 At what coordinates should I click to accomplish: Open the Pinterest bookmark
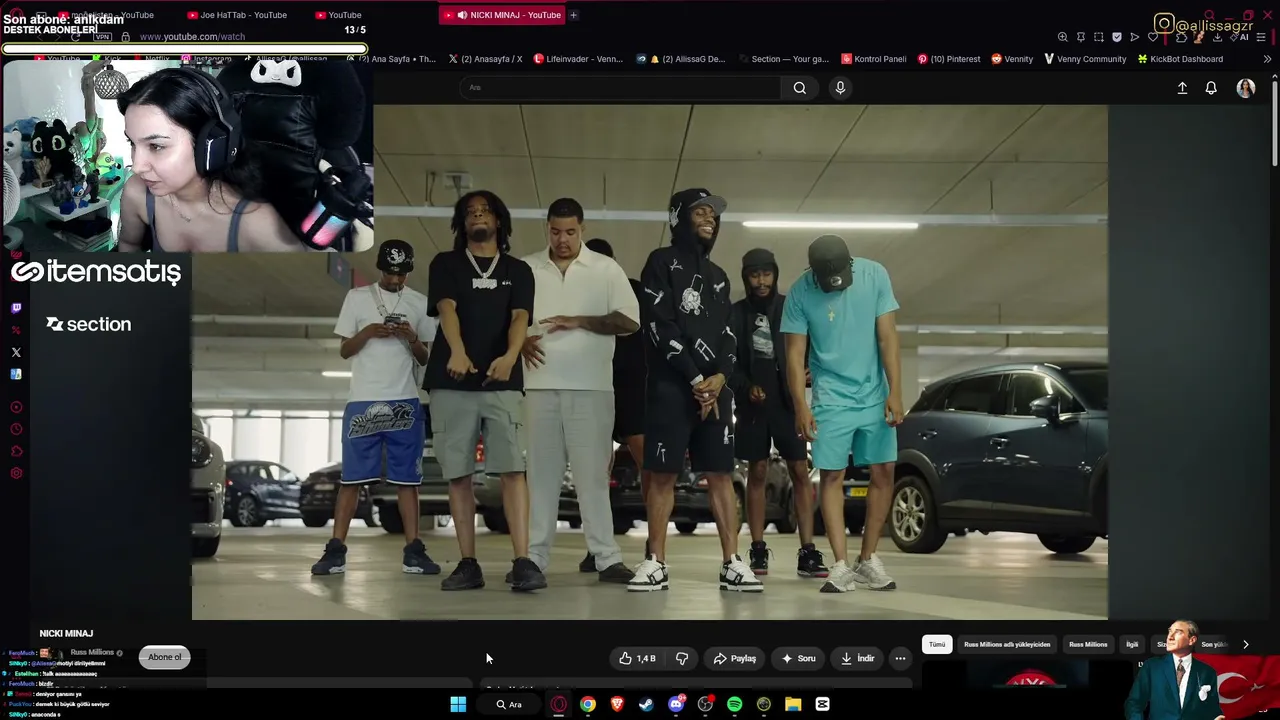(949, 59)
